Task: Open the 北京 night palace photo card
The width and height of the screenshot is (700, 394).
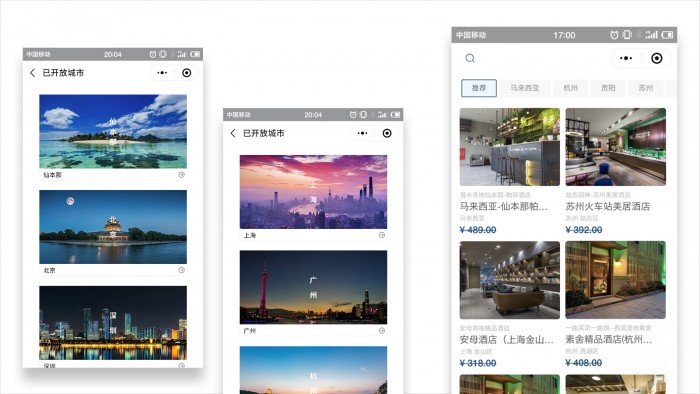Action: (x=113, y=227)
